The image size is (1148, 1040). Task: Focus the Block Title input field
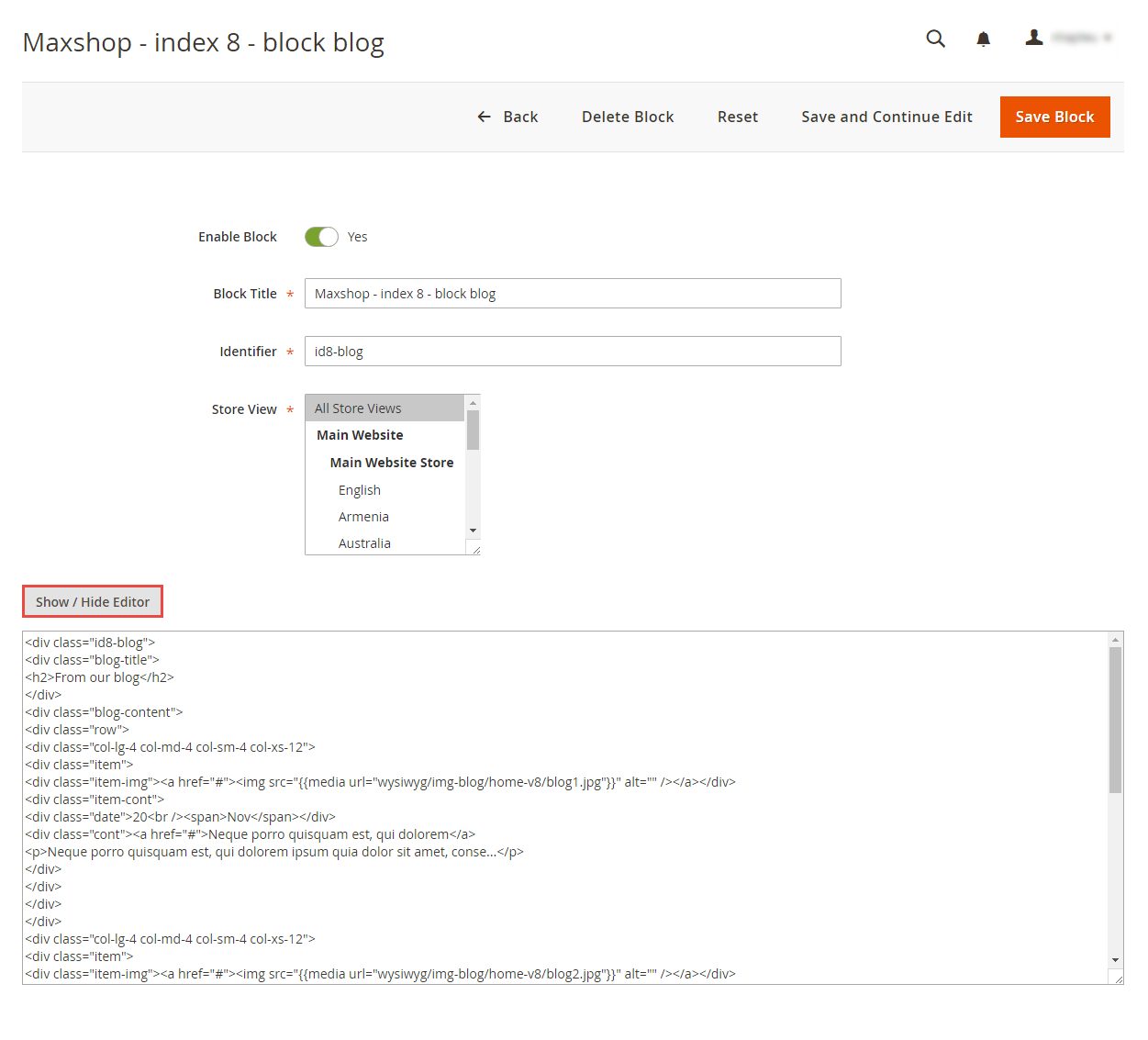pyautogui.click(x=573, y=294)
